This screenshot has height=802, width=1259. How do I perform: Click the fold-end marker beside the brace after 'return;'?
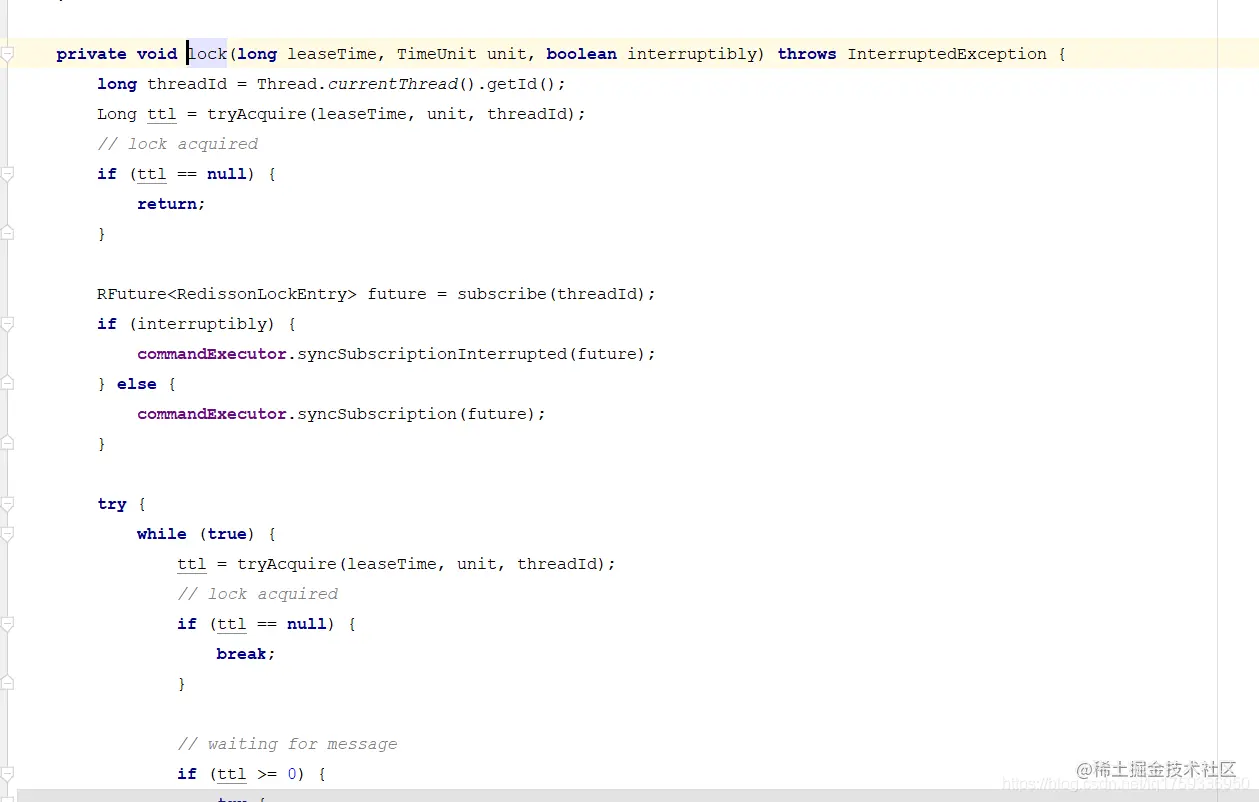[x=6, y=233]
